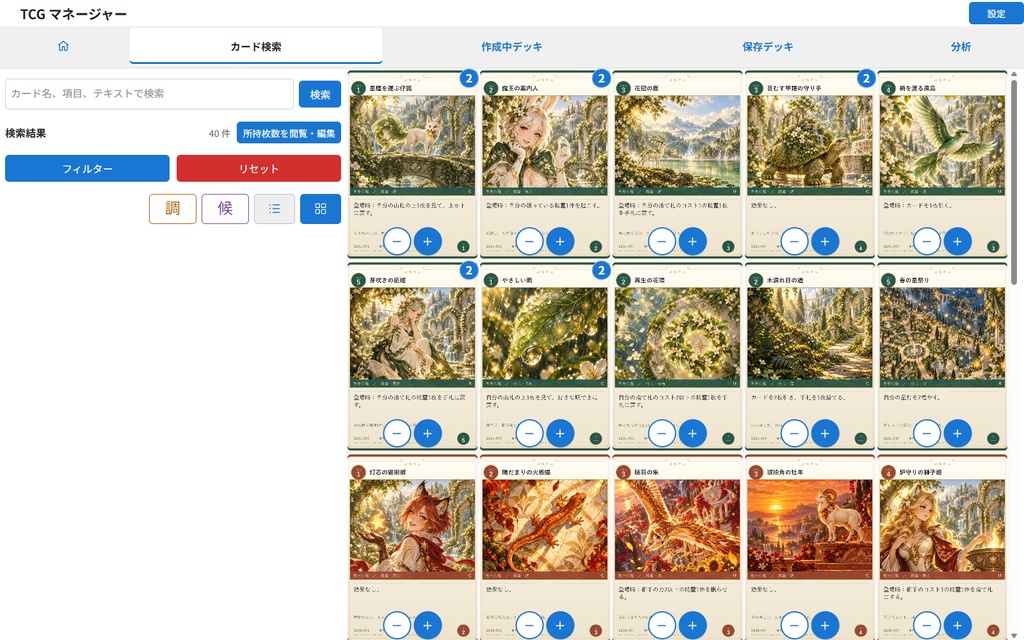
Task: Open the 作成中デッキ tab
Action: pyautogui.click(x=512, y=46)
